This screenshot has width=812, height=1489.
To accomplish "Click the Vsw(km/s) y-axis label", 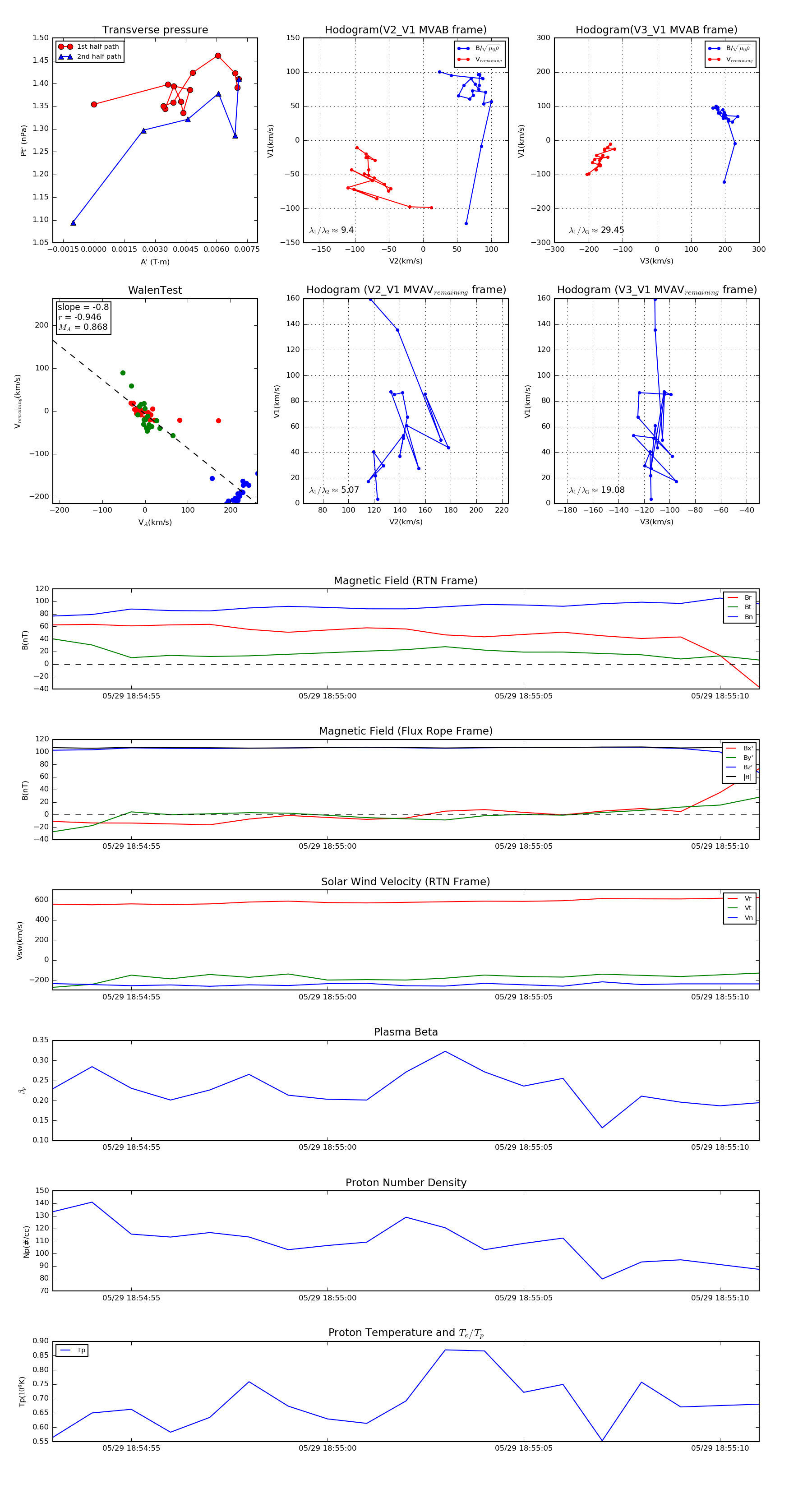I will point(20,940).
